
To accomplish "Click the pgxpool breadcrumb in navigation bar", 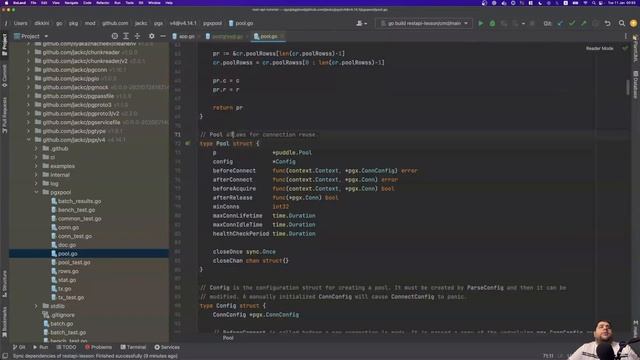I will pyautogui.click(x=213, y=24).
